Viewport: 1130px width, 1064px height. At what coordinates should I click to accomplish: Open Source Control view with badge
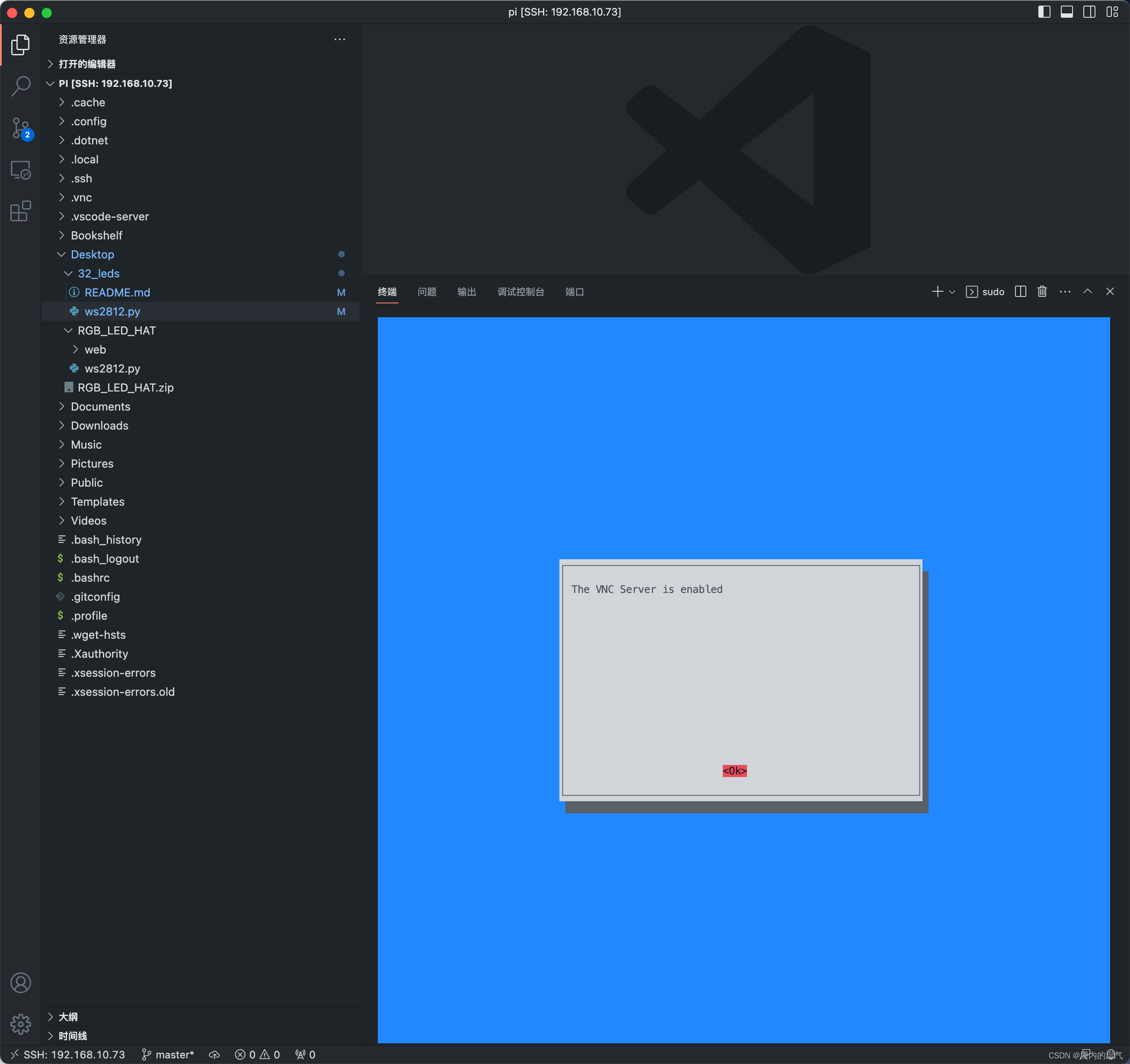(20, 128)
